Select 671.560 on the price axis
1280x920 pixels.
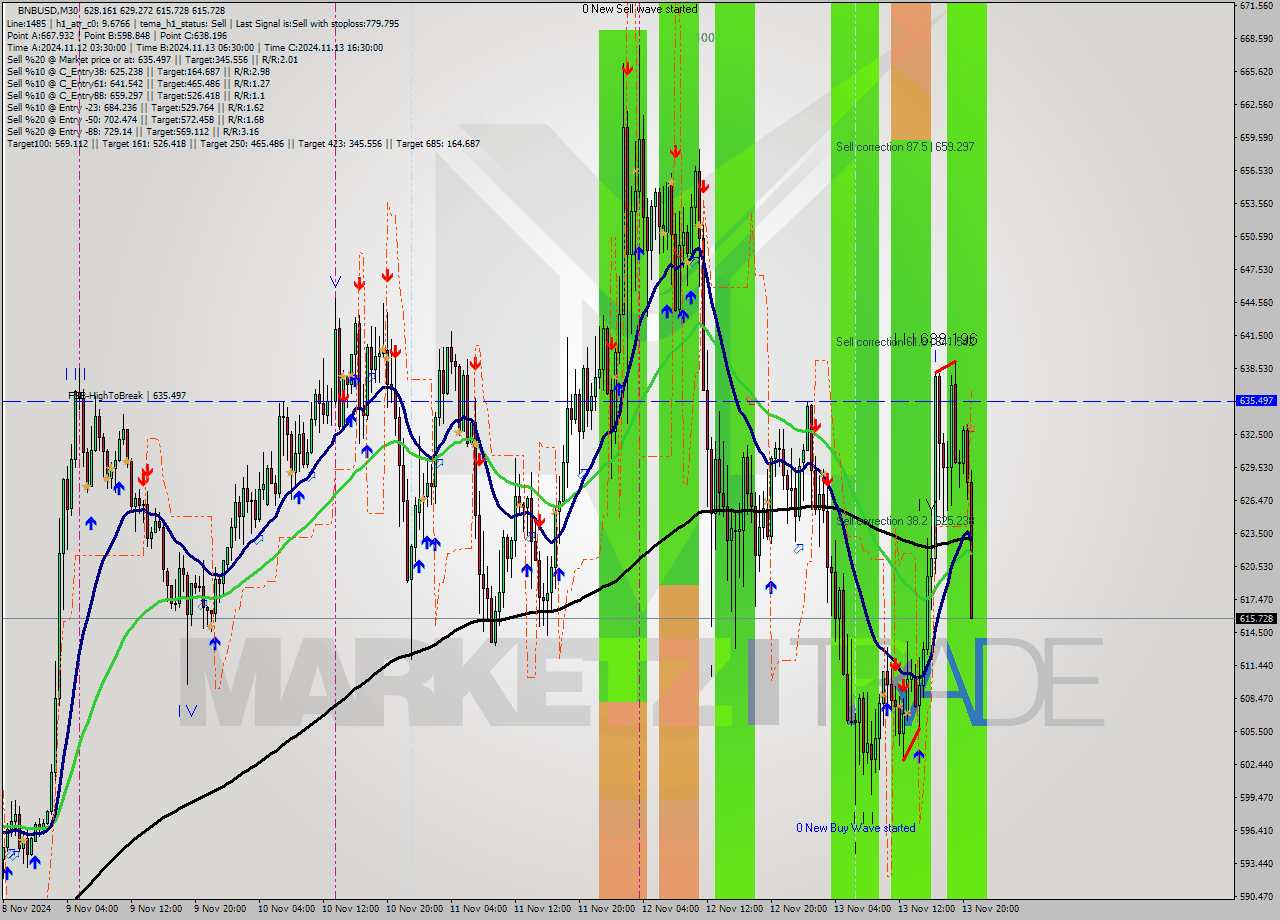(x=1256, y=6)
